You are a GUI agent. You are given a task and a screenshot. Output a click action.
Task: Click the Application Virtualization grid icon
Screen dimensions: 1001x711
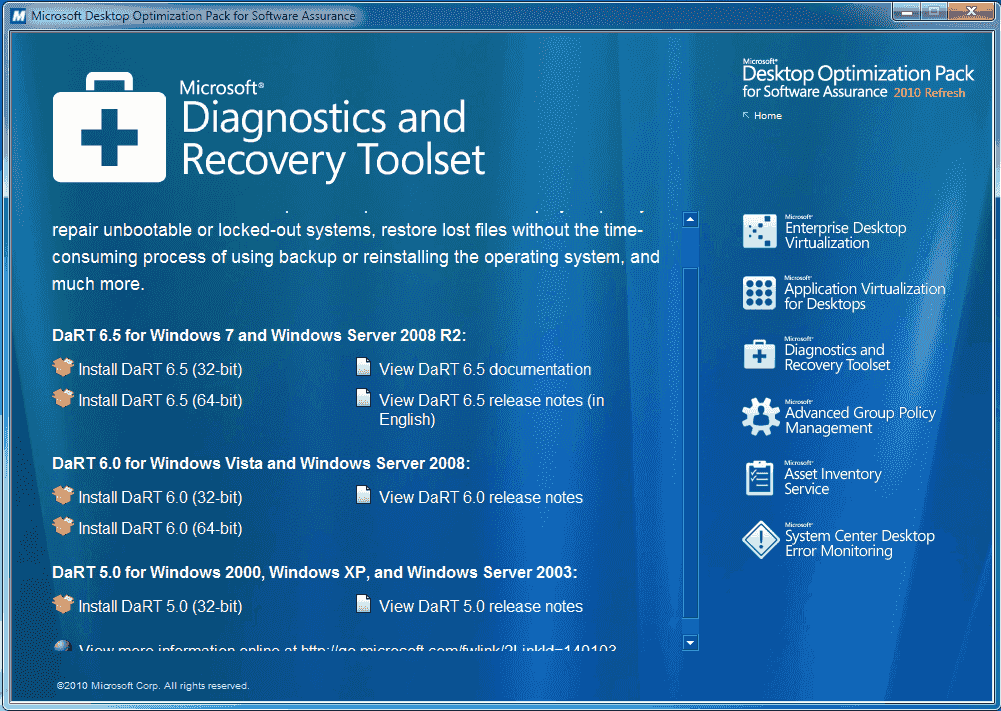point(760,293)
